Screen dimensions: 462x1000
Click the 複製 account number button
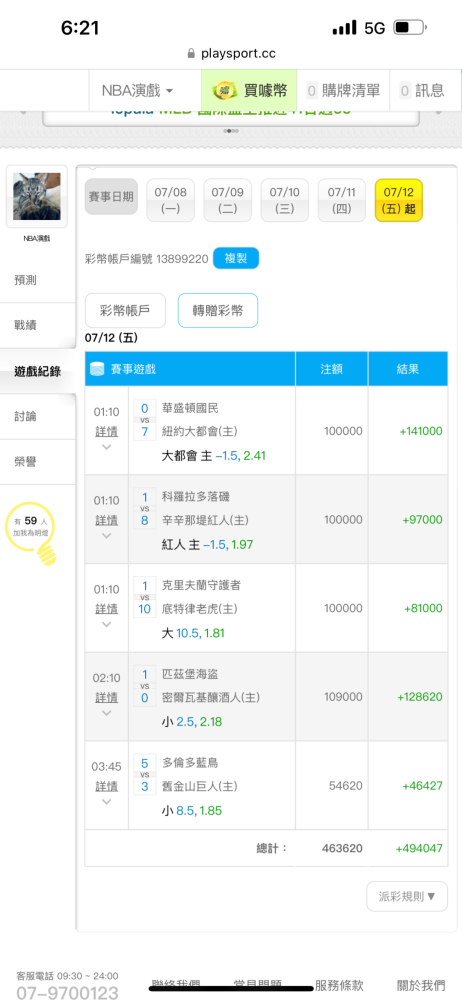point(236,259)
